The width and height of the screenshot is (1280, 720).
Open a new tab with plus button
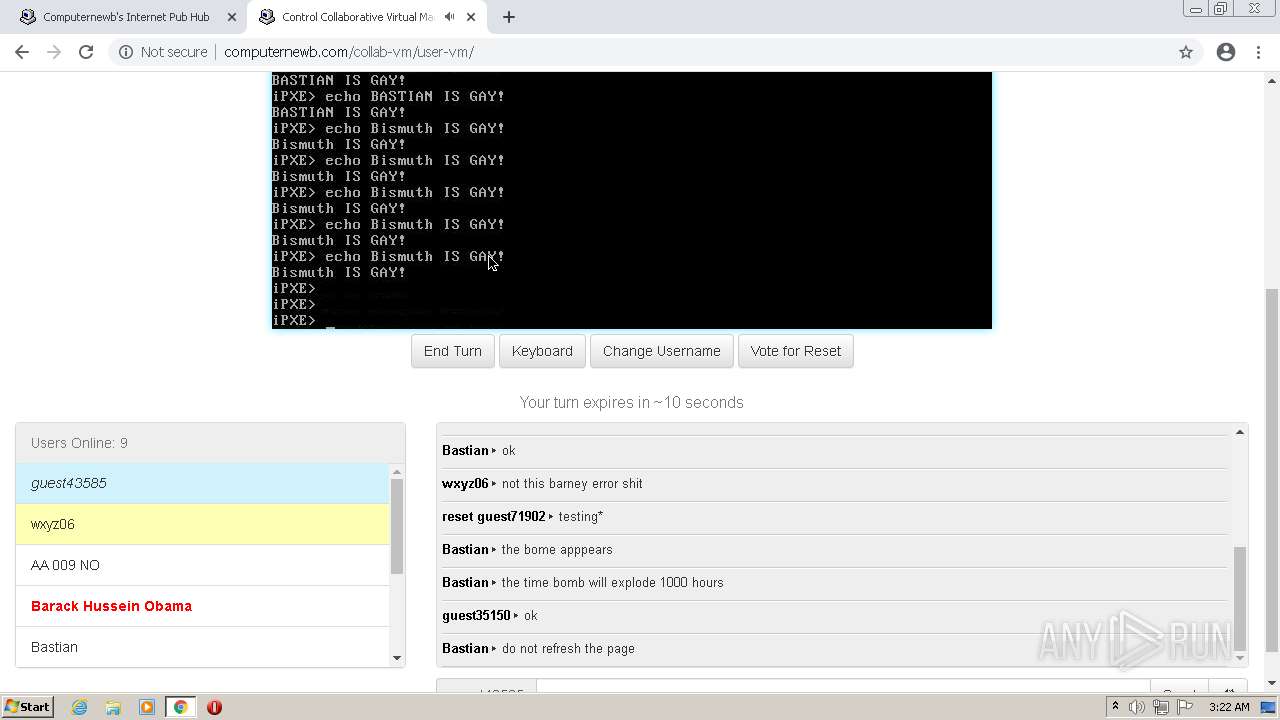point(508,17)
